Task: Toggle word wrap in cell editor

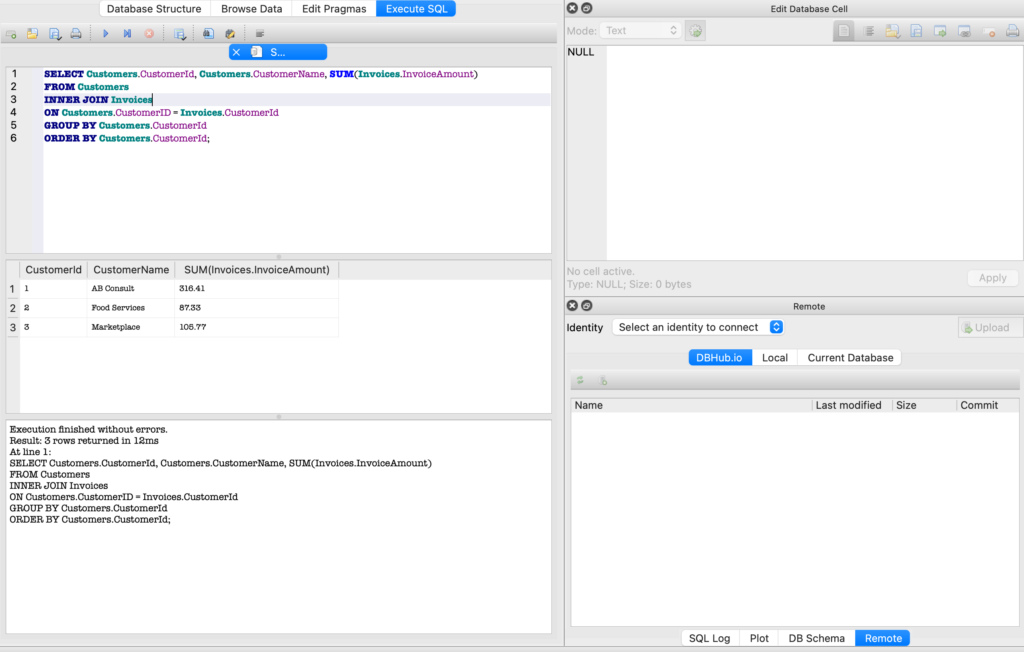Action: [x=869, y=31]
